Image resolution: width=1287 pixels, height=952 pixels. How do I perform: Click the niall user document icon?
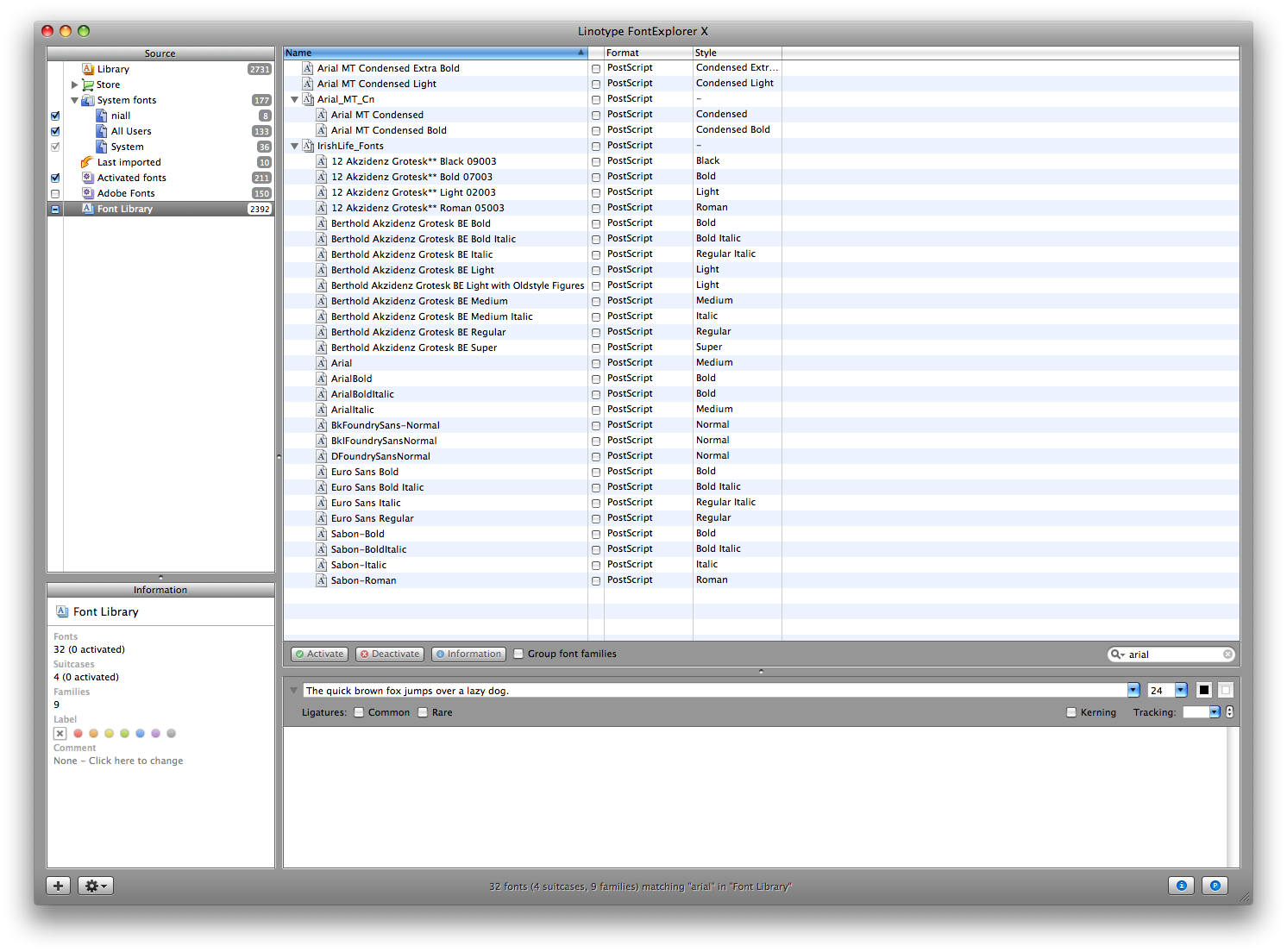102,116
